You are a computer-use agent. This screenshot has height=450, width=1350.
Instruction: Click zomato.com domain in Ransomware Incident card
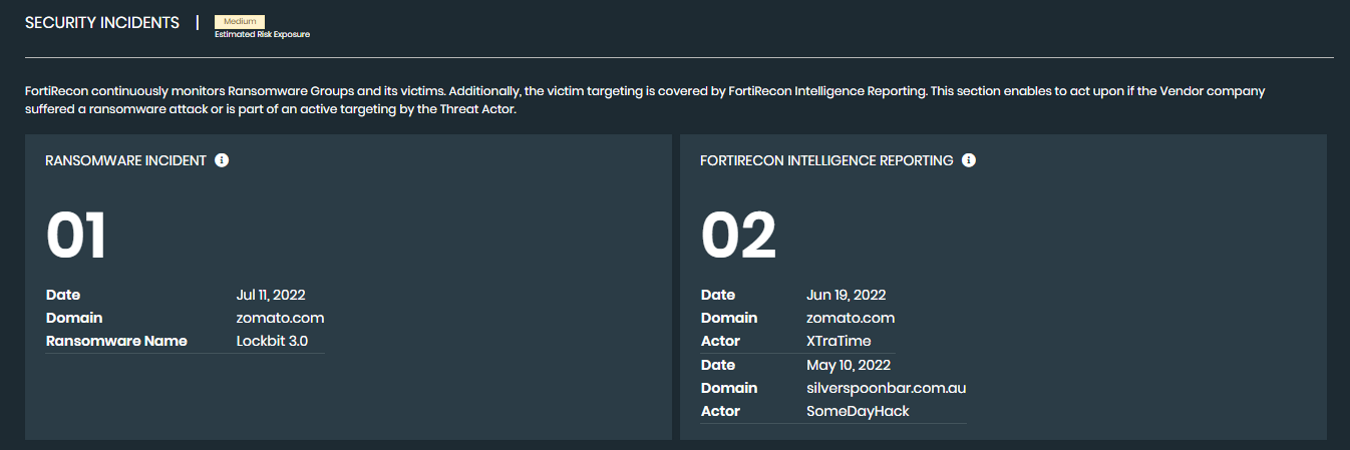280,318
